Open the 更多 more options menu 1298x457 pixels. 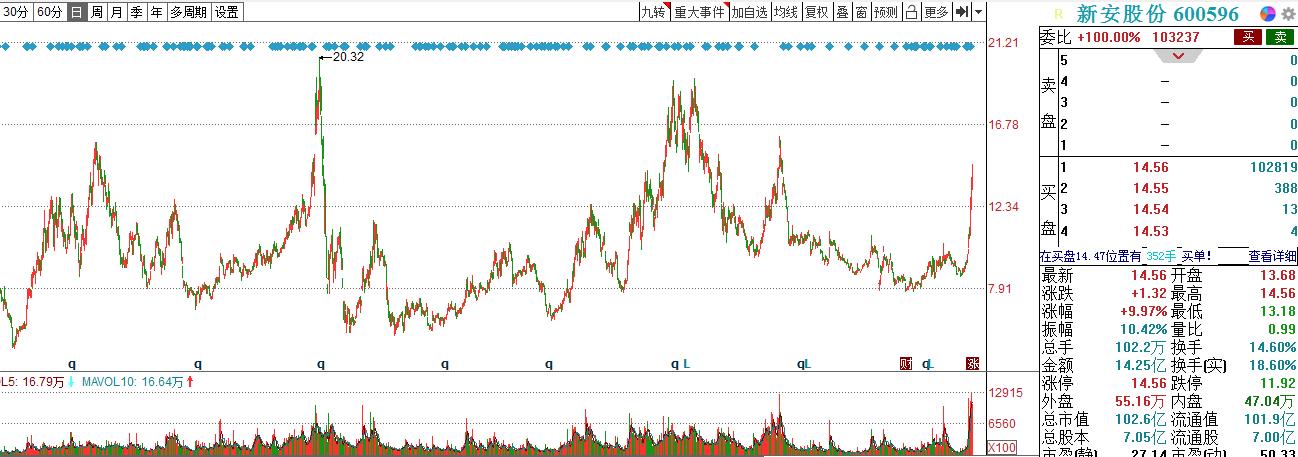[x=936, y=12]
